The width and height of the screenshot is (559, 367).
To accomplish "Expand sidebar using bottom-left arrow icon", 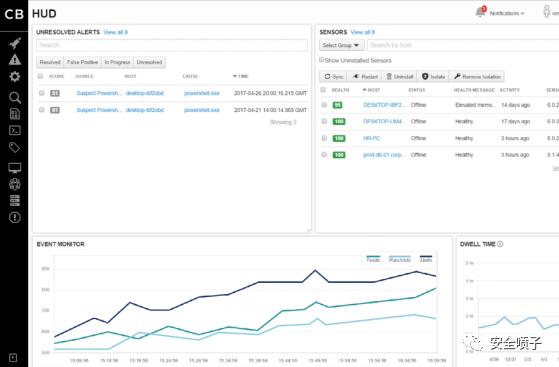I will pos(13,358).
